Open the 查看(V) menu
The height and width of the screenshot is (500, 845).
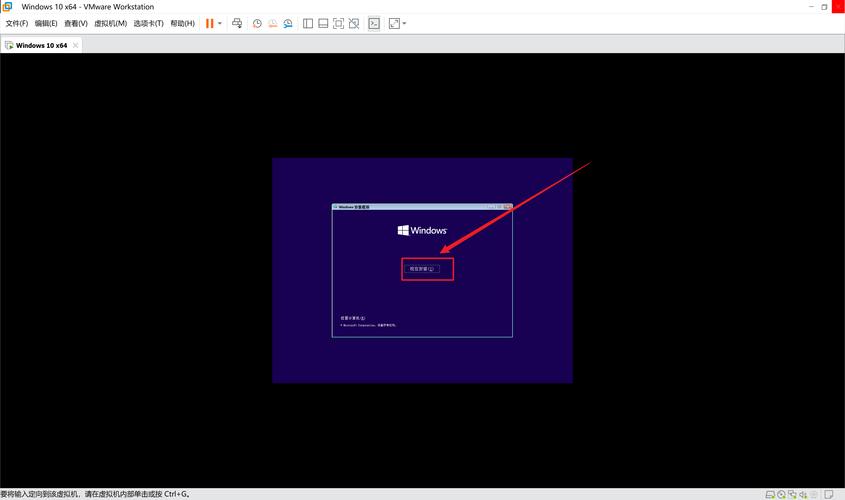pyautogui.click(x=75, y=24)
